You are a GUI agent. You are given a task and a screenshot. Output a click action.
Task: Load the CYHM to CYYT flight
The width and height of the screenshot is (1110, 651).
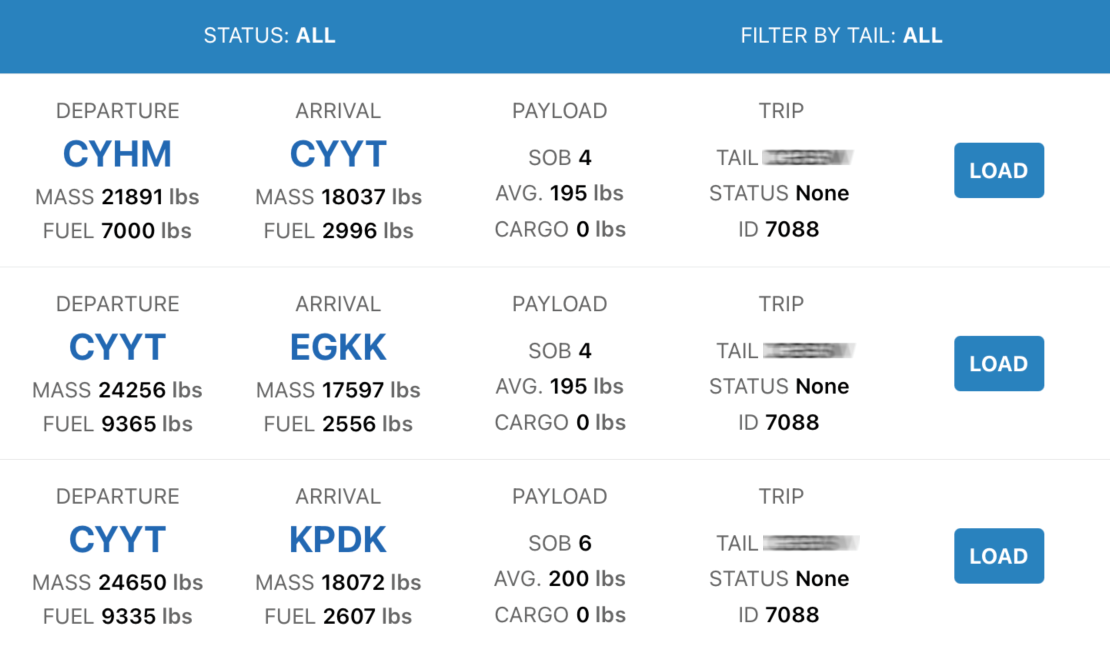tap(999, 171)
